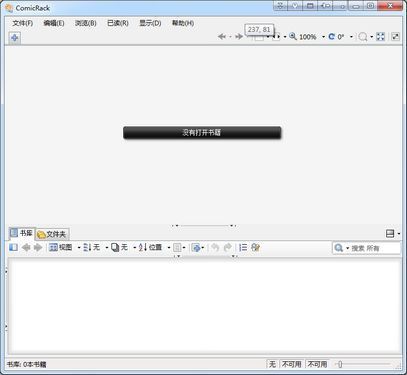Expand the 100% zoom dropdown arrow
Viewport: 407px width, 375px height.
click(x=323, y=37)
